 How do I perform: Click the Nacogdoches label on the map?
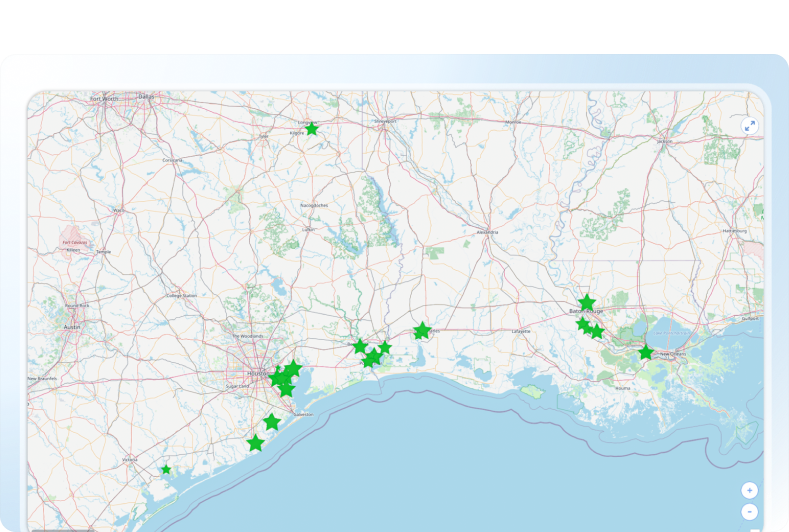314,205
